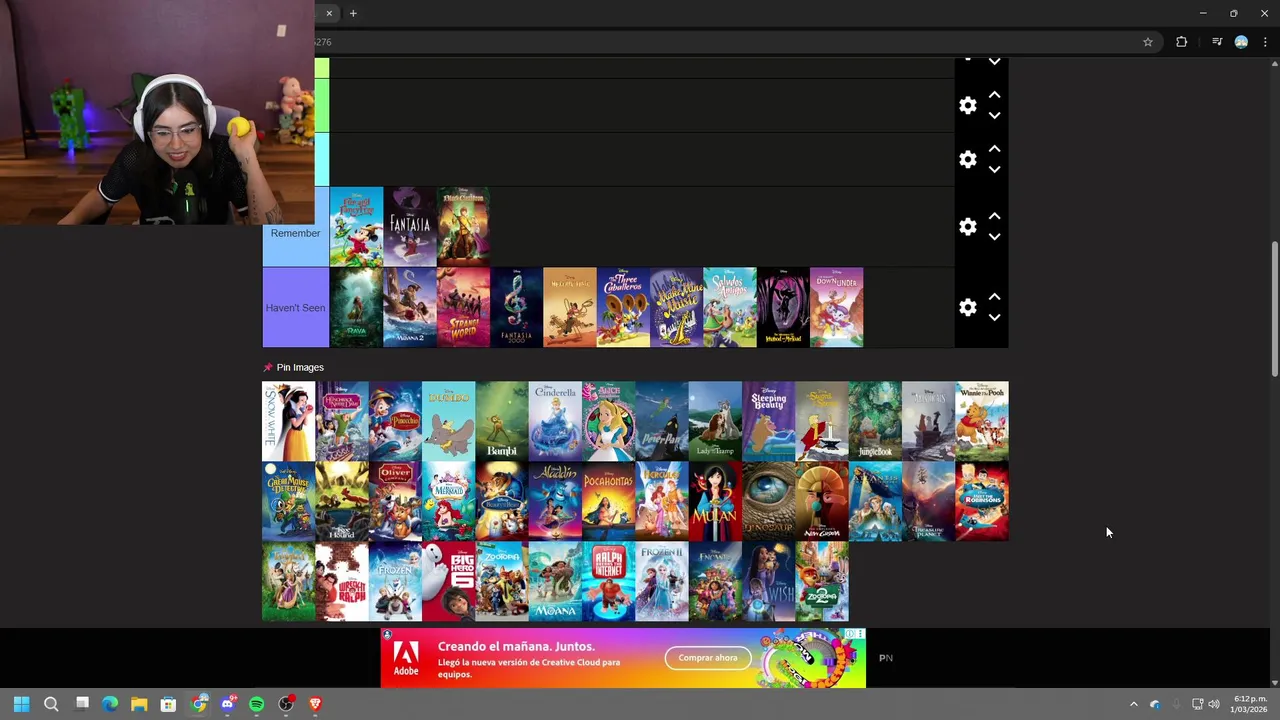
Task: Open Task View on the taskbar
Action: (82, 704)
